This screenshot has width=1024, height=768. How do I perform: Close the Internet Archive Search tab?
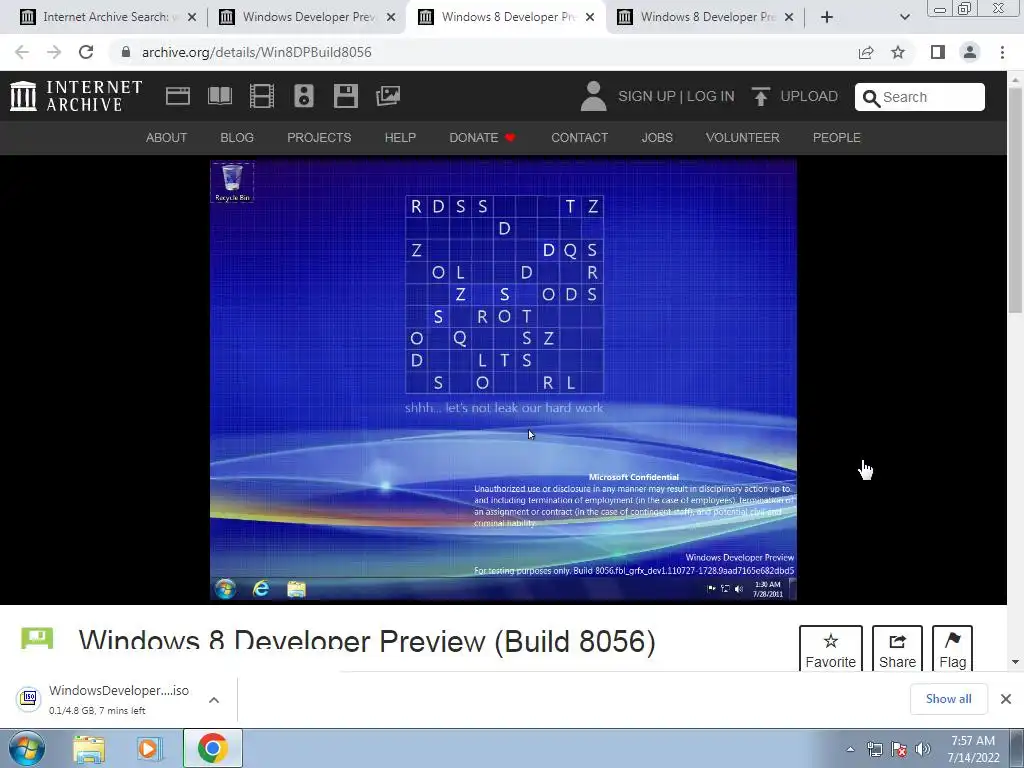click(x=192, y=17)
